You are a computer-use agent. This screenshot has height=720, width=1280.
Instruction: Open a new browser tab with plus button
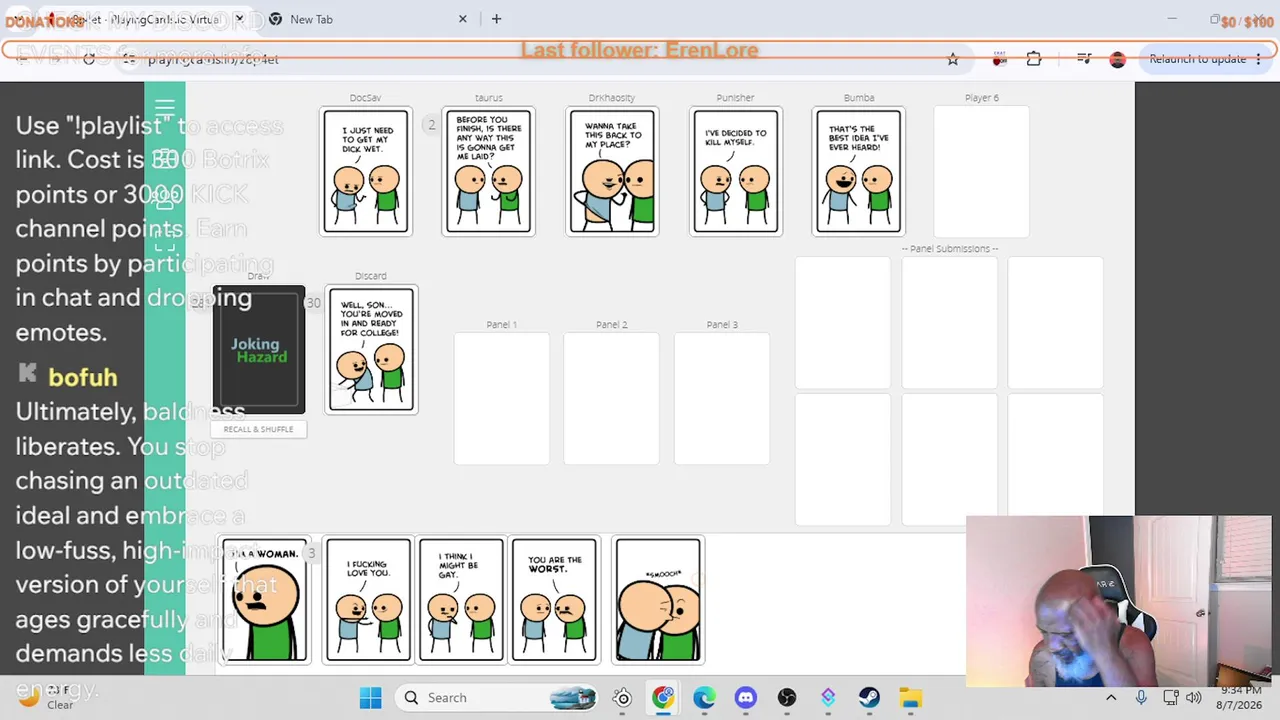click(496, 19)
